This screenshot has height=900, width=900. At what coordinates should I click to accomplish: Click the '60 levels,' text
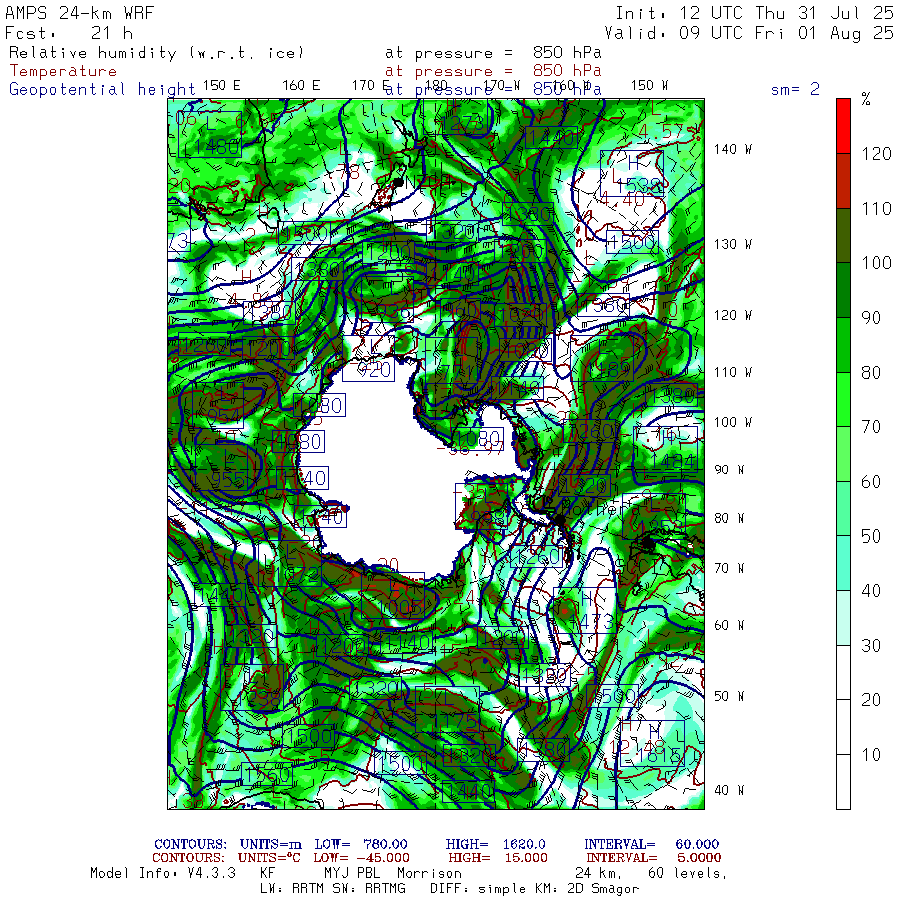(687, 873)
